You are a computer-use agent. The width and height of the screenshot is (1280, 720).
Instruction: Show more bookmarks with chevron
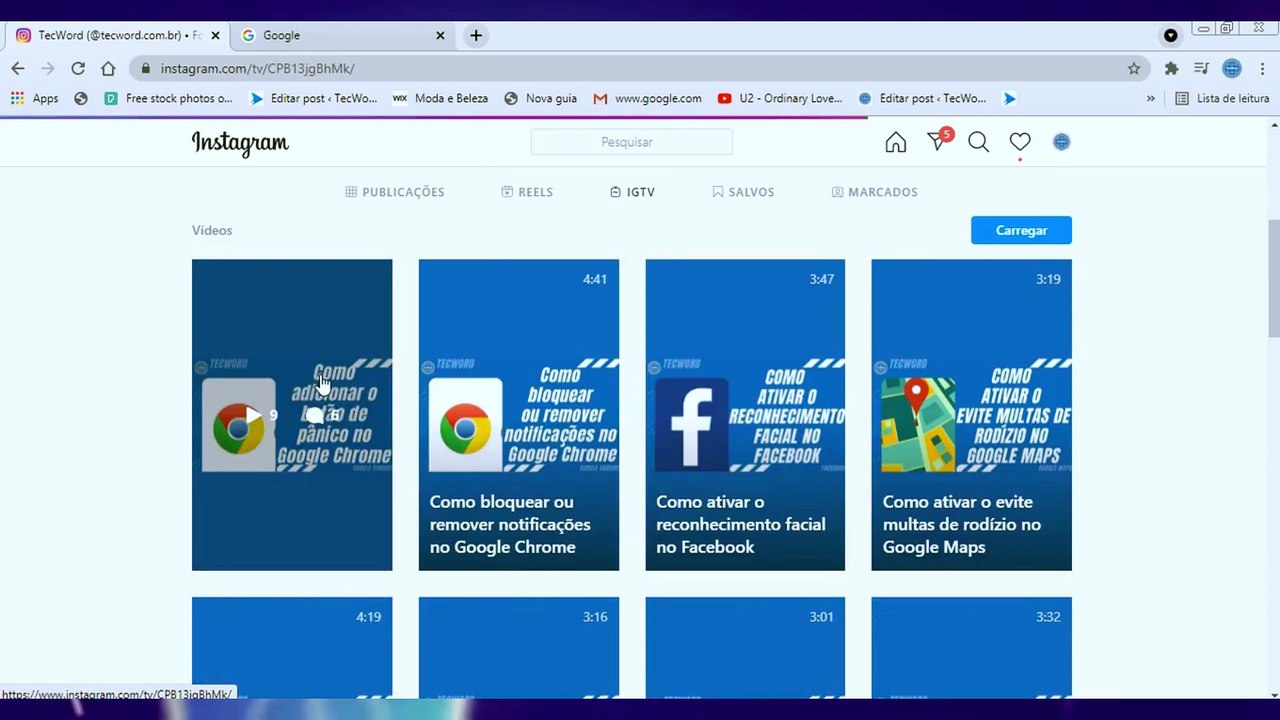pyautogui.click(x=1150, y=98)
